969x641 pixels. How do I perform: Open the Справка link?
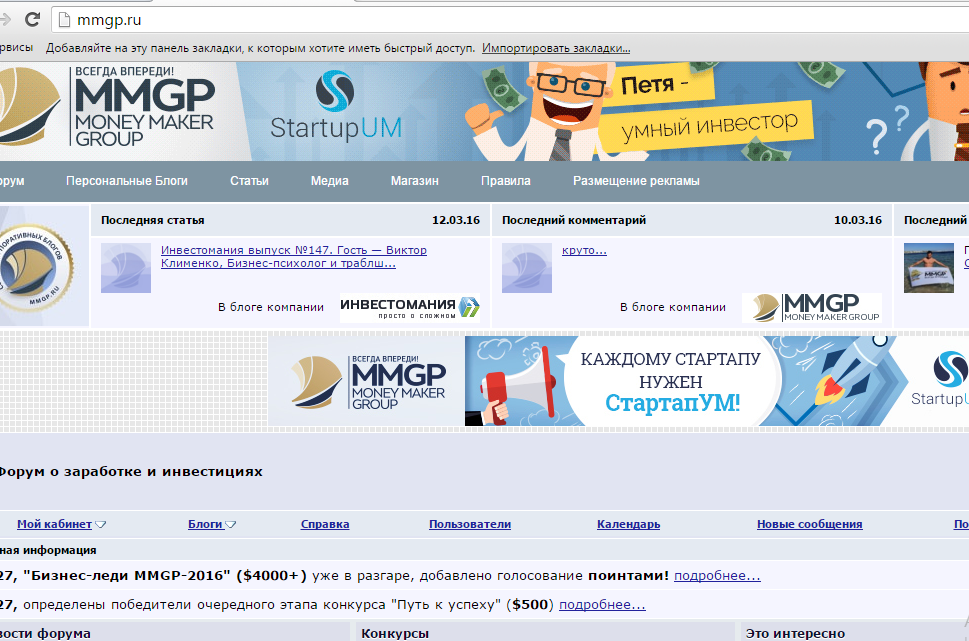[x=325, y=524]
